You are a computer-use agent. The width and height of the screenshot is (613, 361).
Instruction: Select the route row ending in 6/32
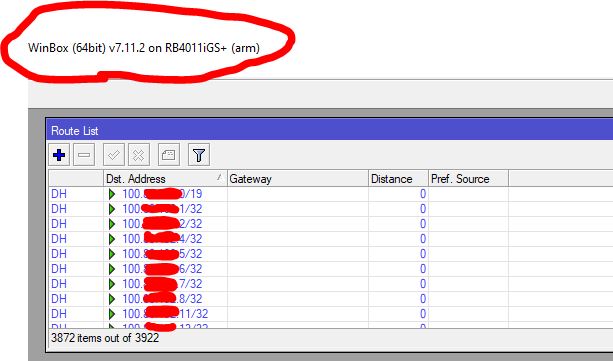330,269
